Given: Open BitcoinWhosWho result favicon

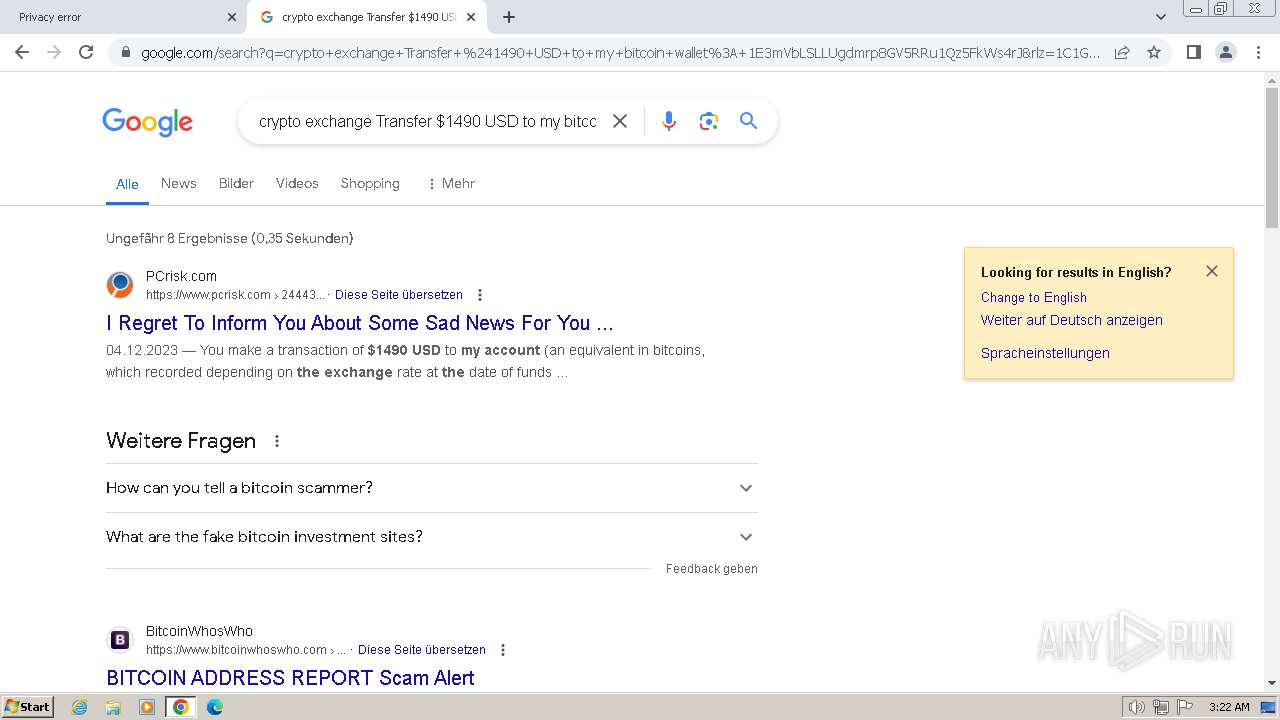Looking at the screenshot, I should (x=120, y=640).
